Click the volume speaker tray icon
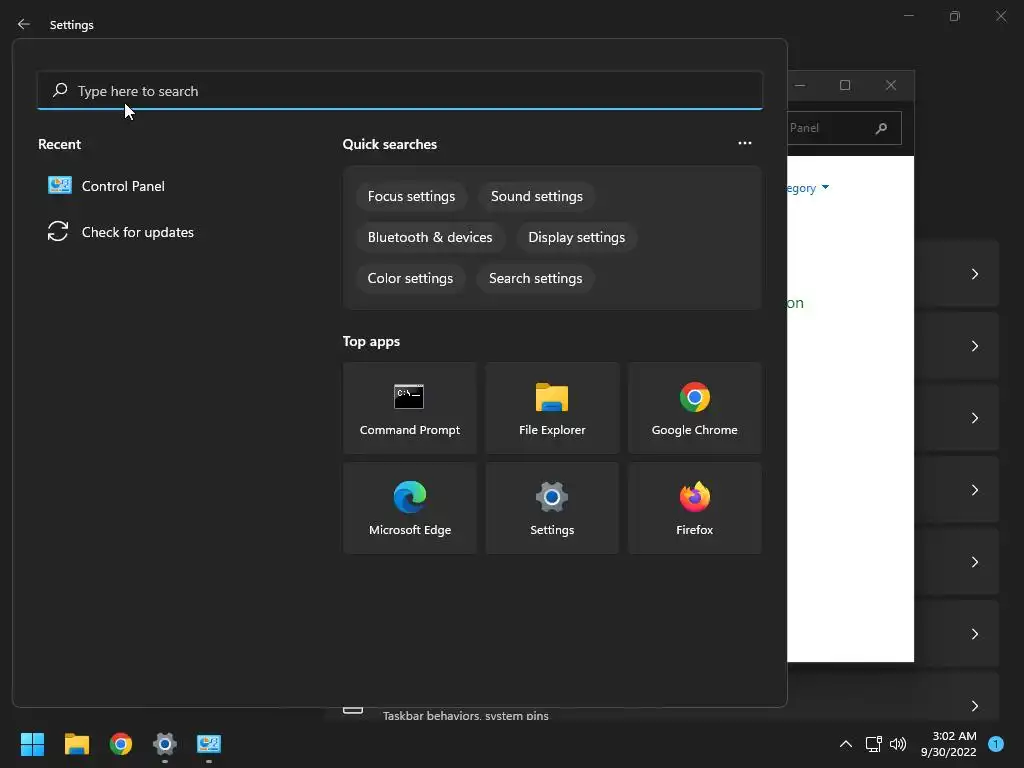This screenshot has height=768, width=1024. click(x=898, y=744)
